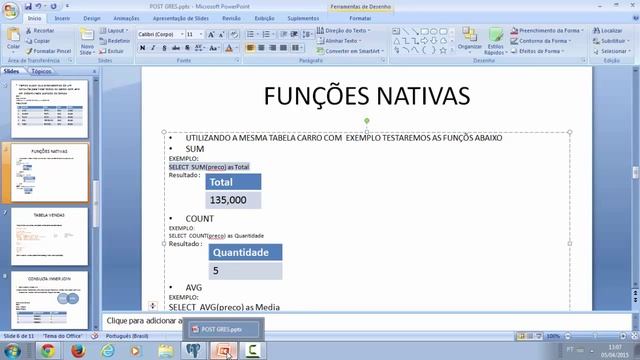Increase the font size
640x360 pixels.
click(211, 35)
